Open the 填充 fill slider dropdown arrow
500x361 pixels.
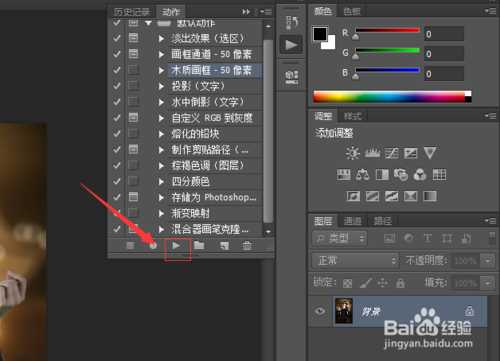(488, 283)
